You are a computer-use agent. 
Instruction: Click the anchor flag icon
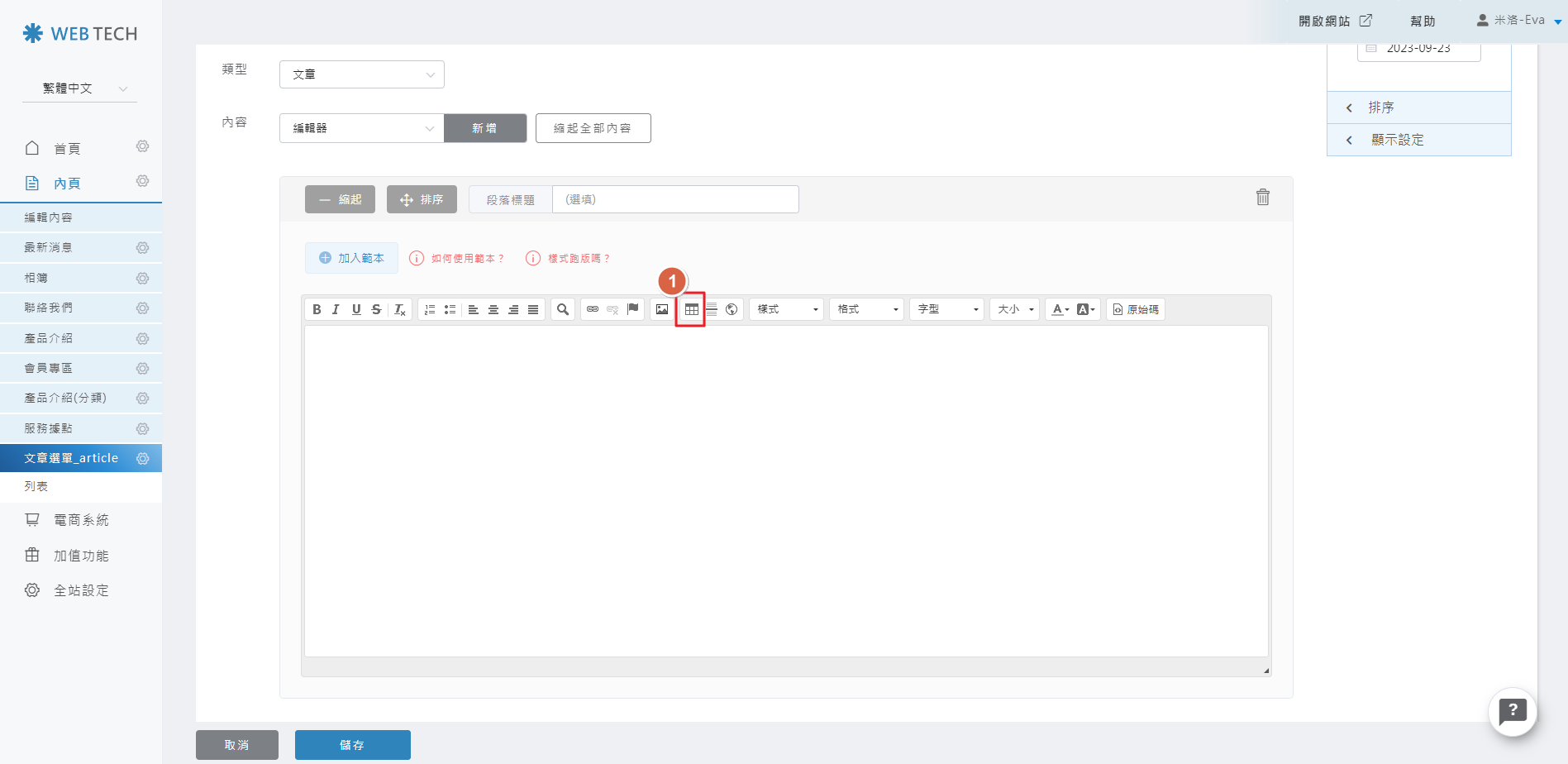pos(633,309)
